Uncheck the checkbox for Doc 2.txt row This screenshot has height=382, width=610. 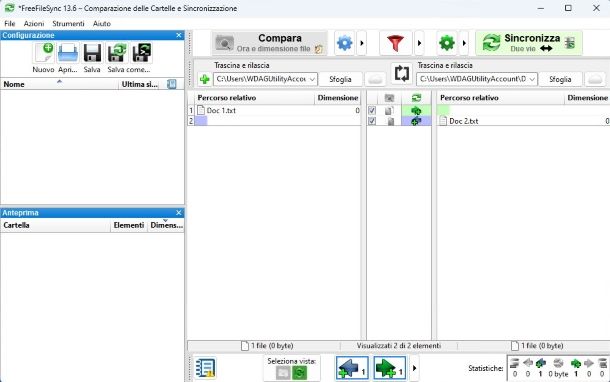tap(372, 121)
